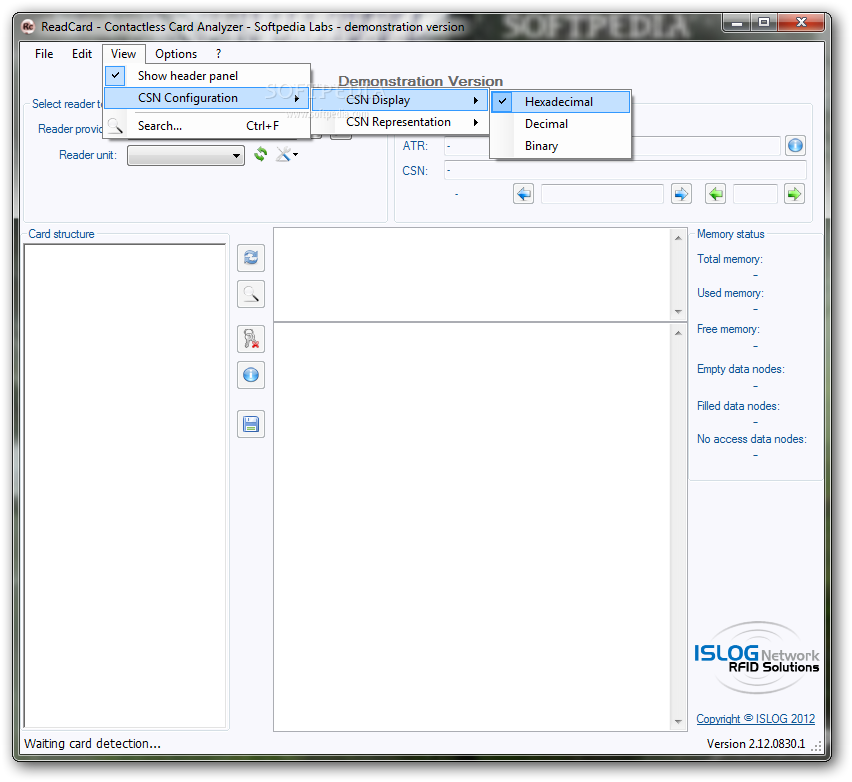Screen dimensions: 852x782
Task: Click the 'Free memory:' label
Action: pyautogui.click(x=728, y=329)
